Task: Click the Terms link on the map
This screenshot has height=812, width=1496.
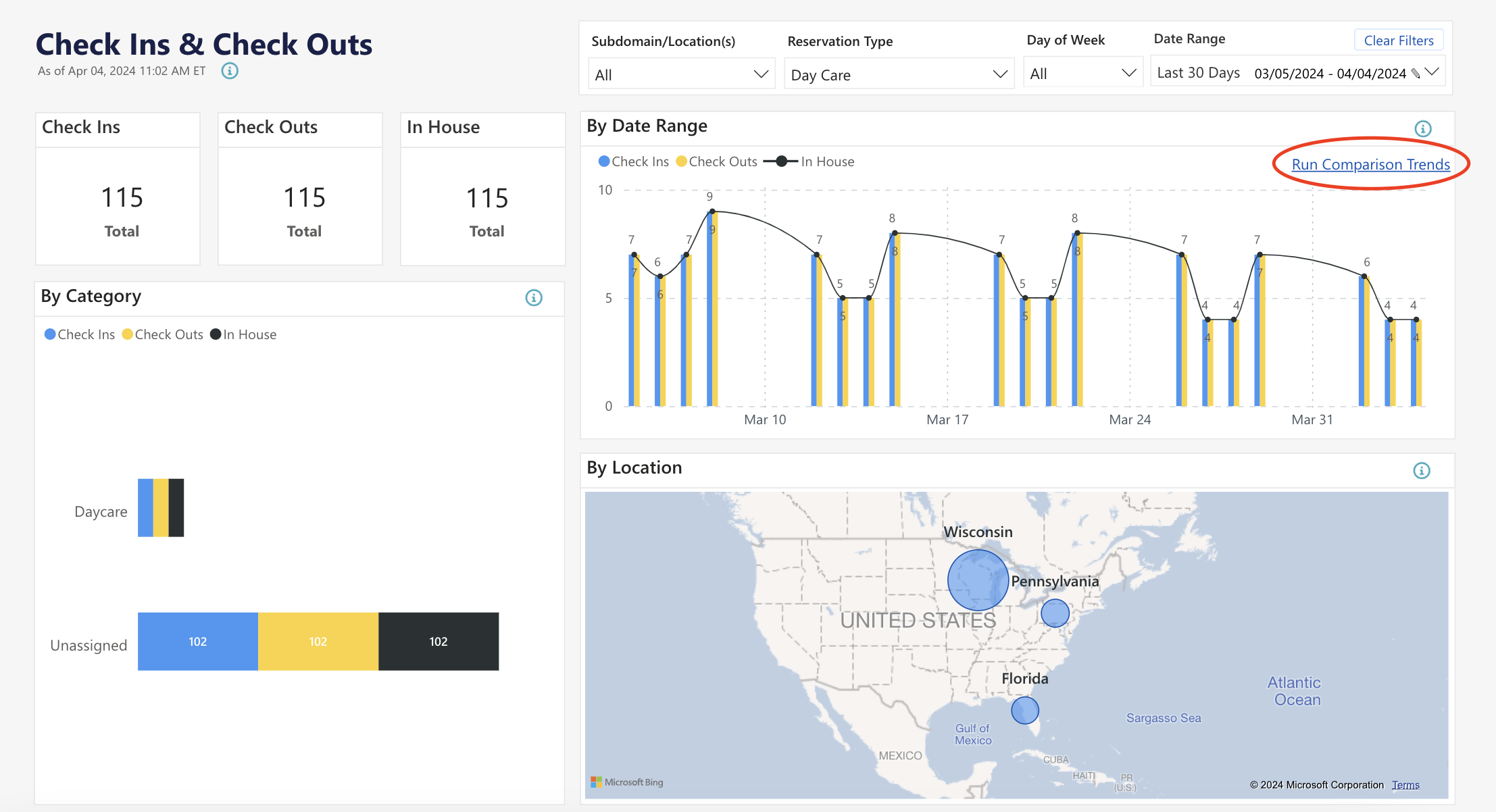Action: click(1406, 784)
